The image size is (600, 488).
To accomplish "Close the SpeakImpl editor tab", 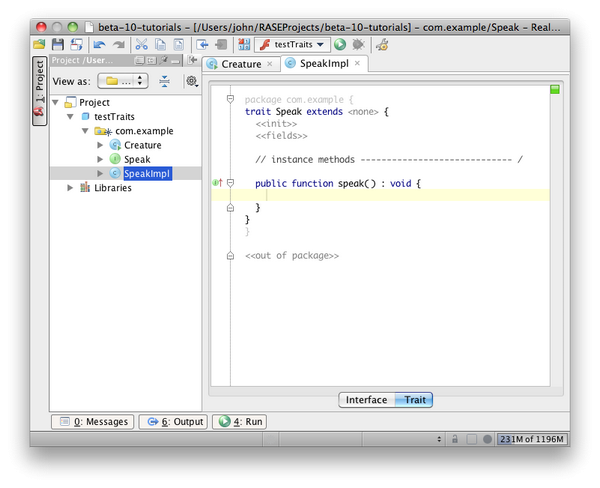I will pyautogui.click(x=354, y=64).
